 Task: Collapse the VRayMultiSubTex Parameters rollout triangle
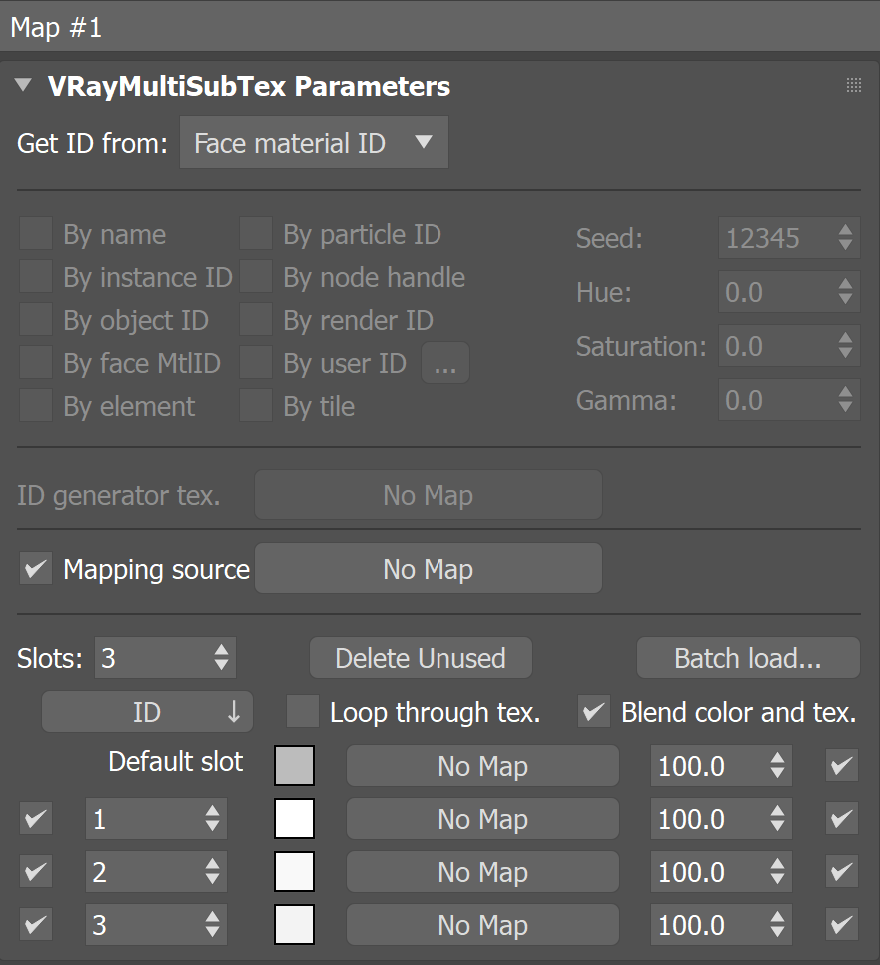[23, 85]
